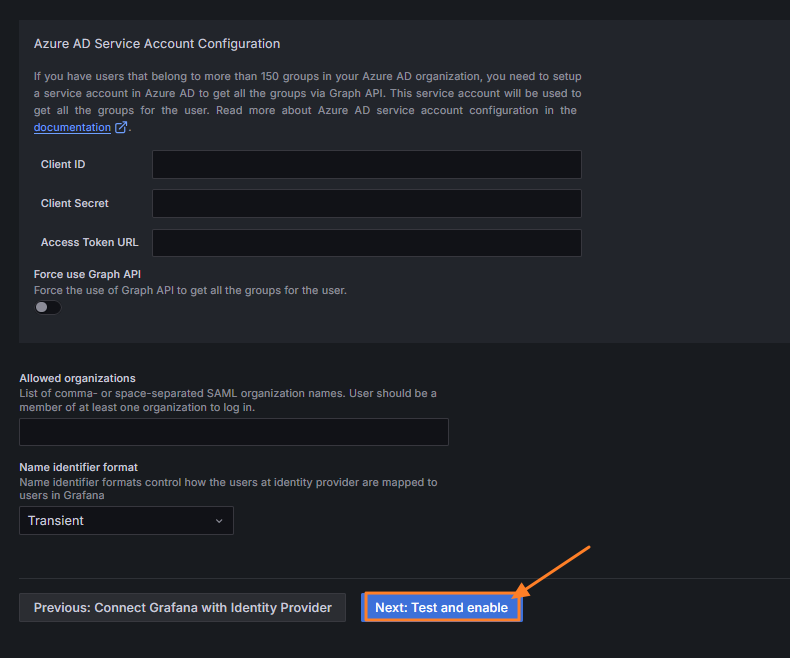Click into the Client Secret text box
The height and width of the screenshot is (658, 790).
coord(366,203)
